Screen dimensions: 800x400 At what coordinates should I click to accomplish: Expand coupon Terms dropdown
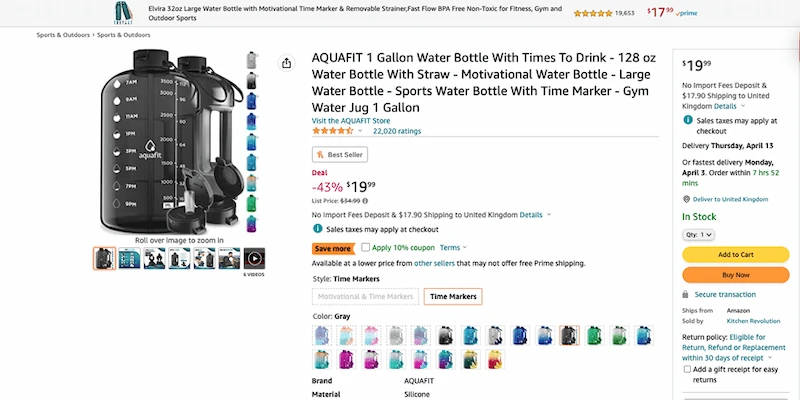click(x=454, y=247)
